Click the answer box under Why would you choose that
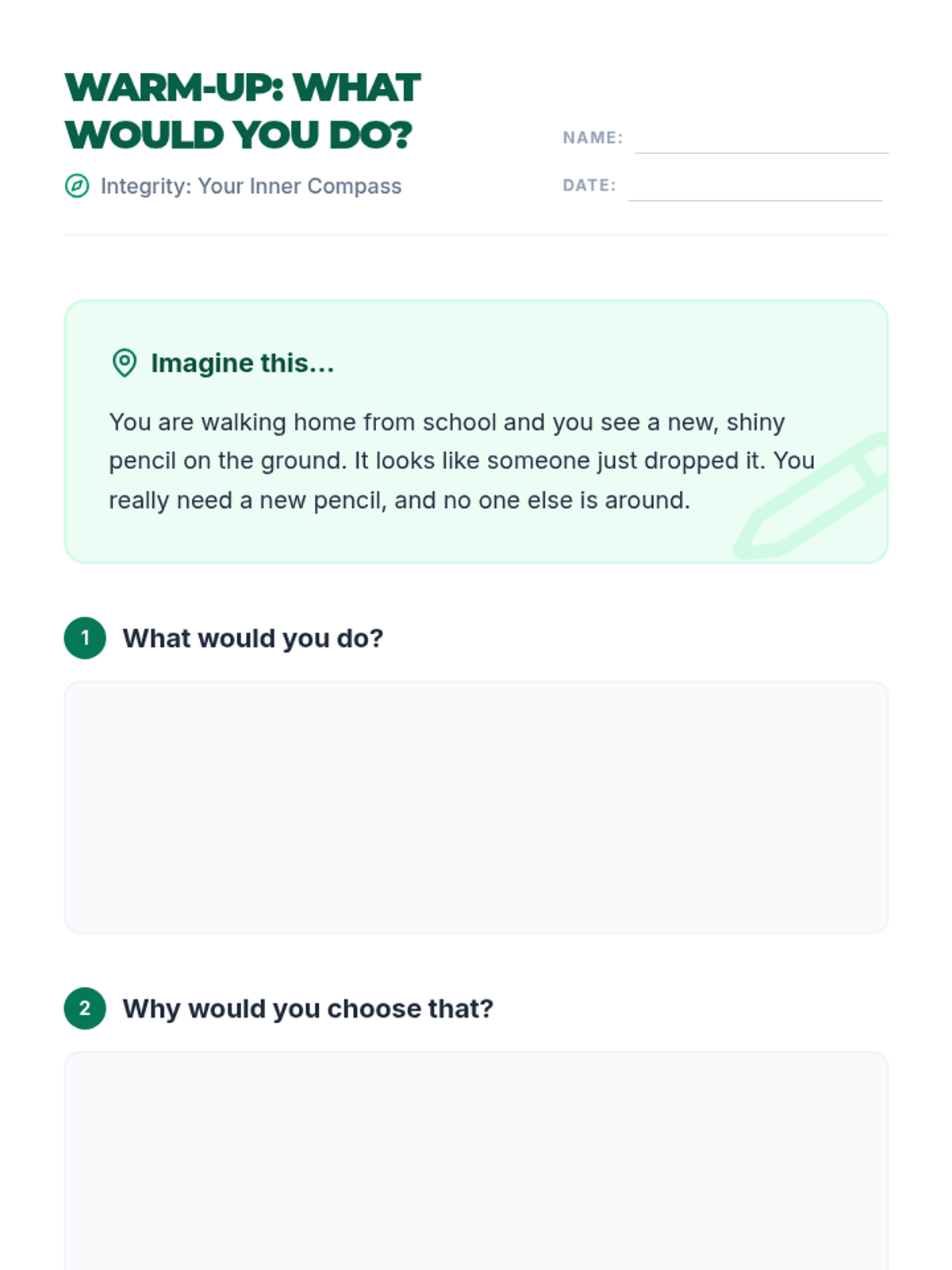 [476, 1160]
